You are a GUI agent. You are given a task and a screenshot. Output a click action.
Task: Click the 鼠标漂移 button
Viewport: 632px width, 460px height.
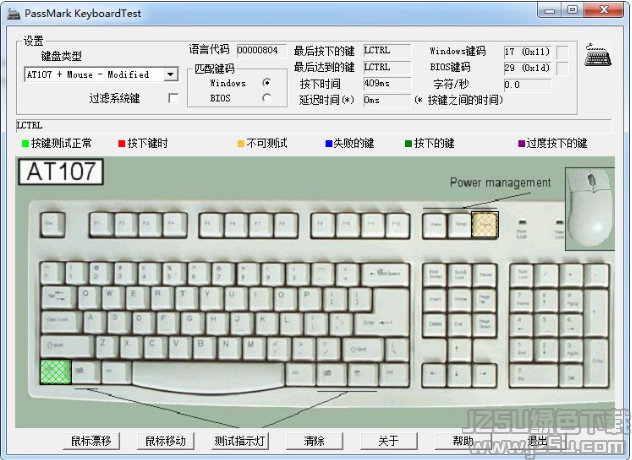[91, 441]
